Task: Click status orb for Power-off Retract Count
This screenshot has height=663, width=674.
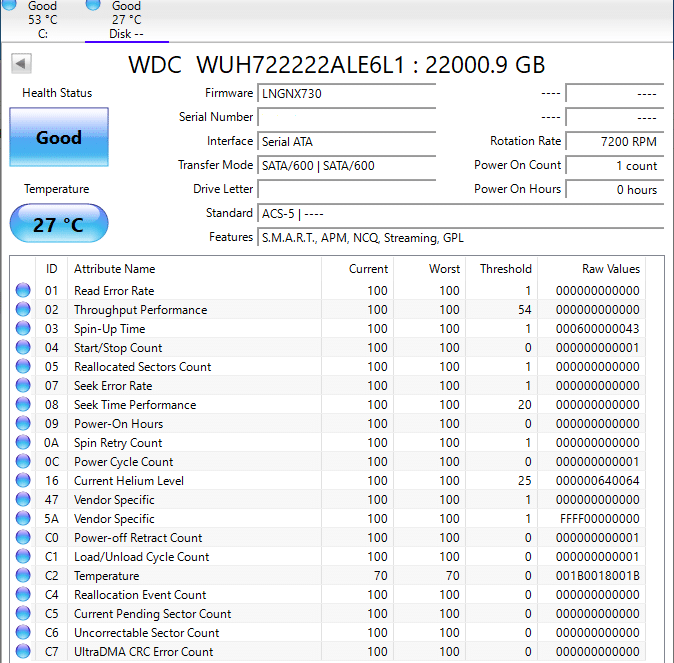Action: pyautogui.click(x=23, y=537)
